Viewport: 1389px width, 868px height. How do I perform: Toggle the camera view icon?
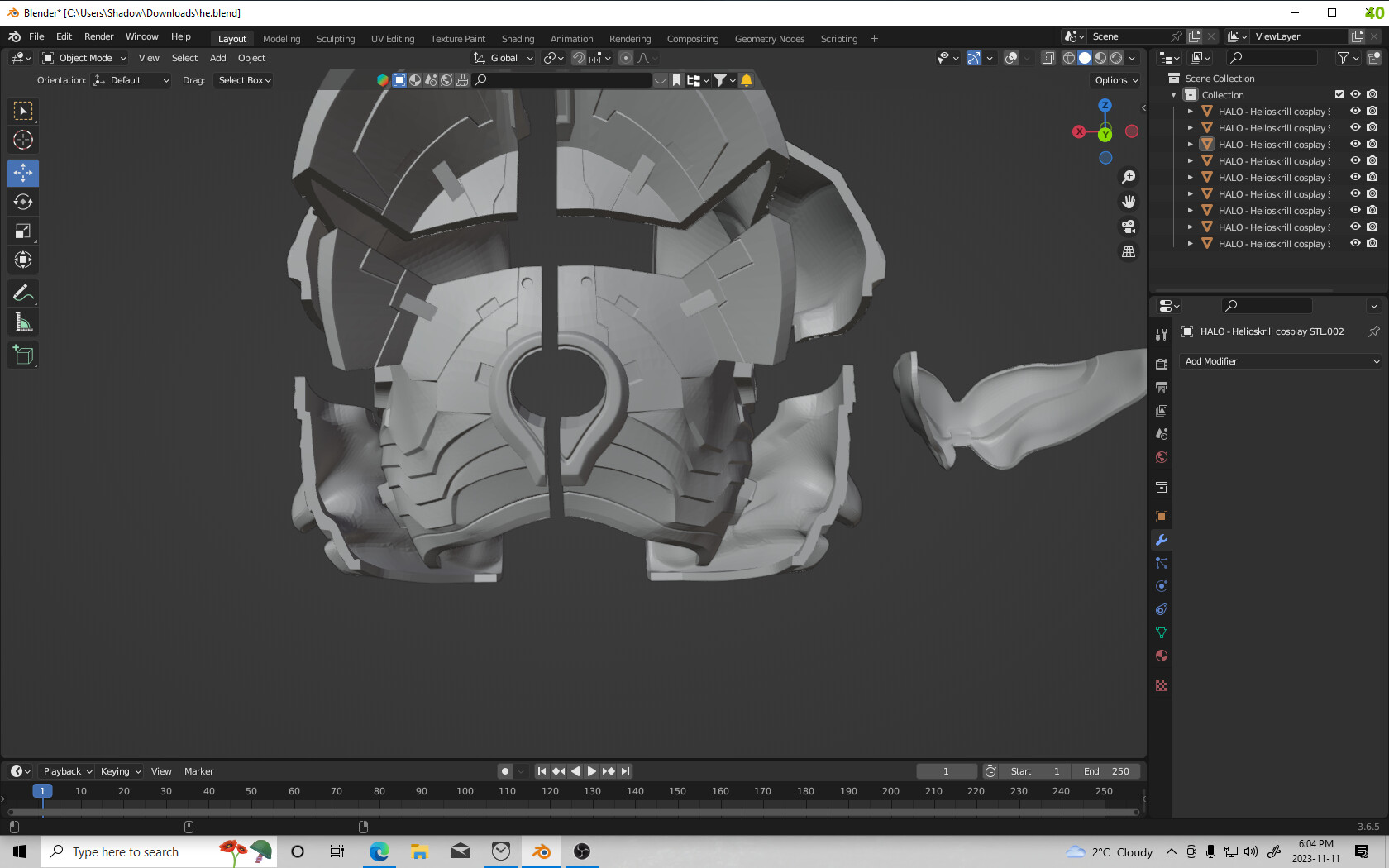click(1129, 227)
